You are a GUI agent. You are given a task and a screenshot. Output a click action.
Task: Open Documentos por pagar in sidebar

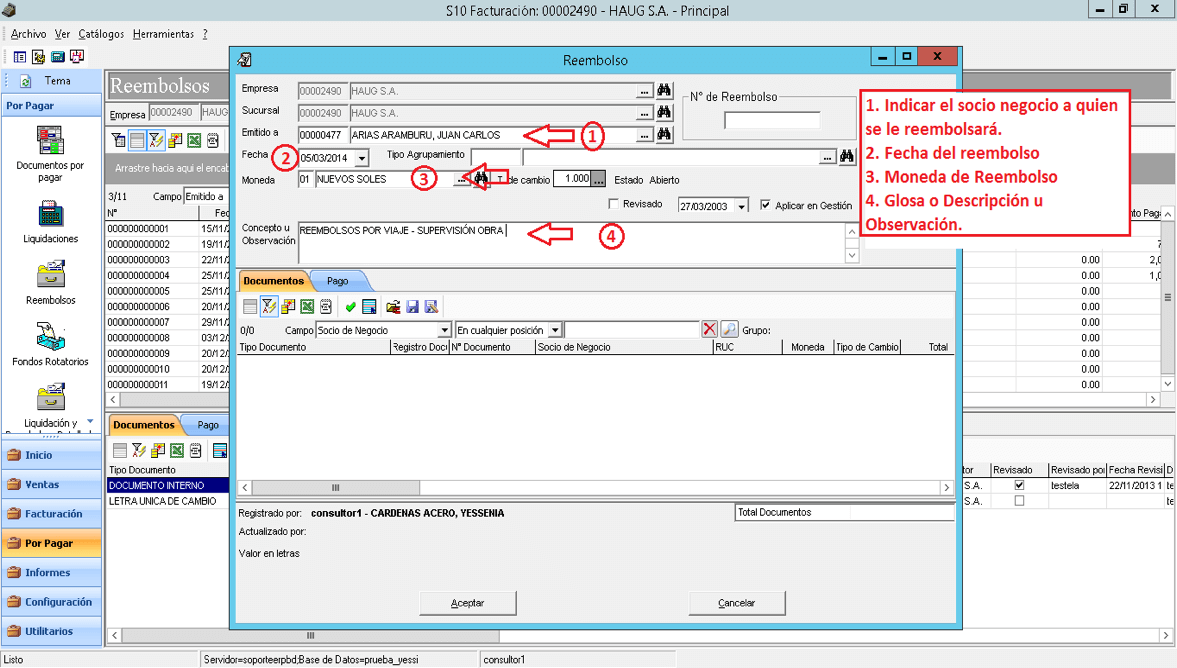click(x=50, y=154)
